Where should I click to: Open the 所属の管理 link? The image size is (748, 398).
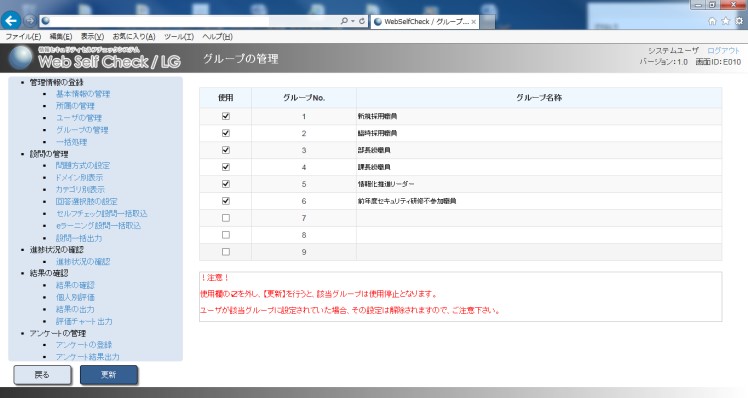pos(75,106)
